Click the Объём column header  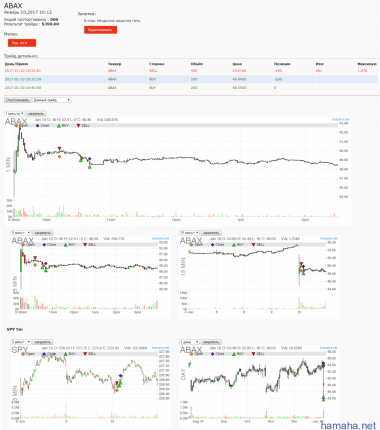[197, 64]
